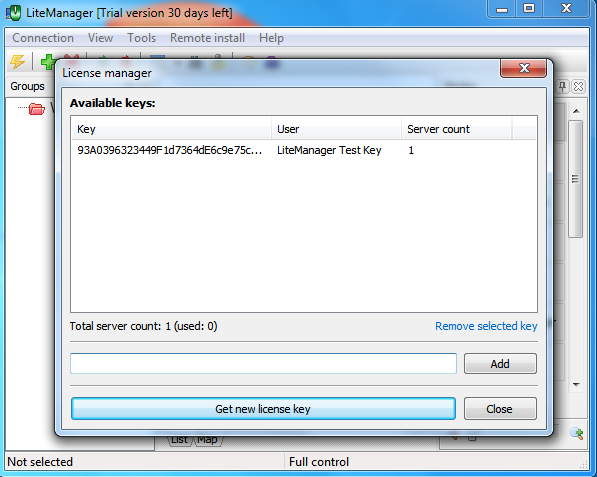Sort by the Server count column header
597x477 pixels.
click(457, 129)
